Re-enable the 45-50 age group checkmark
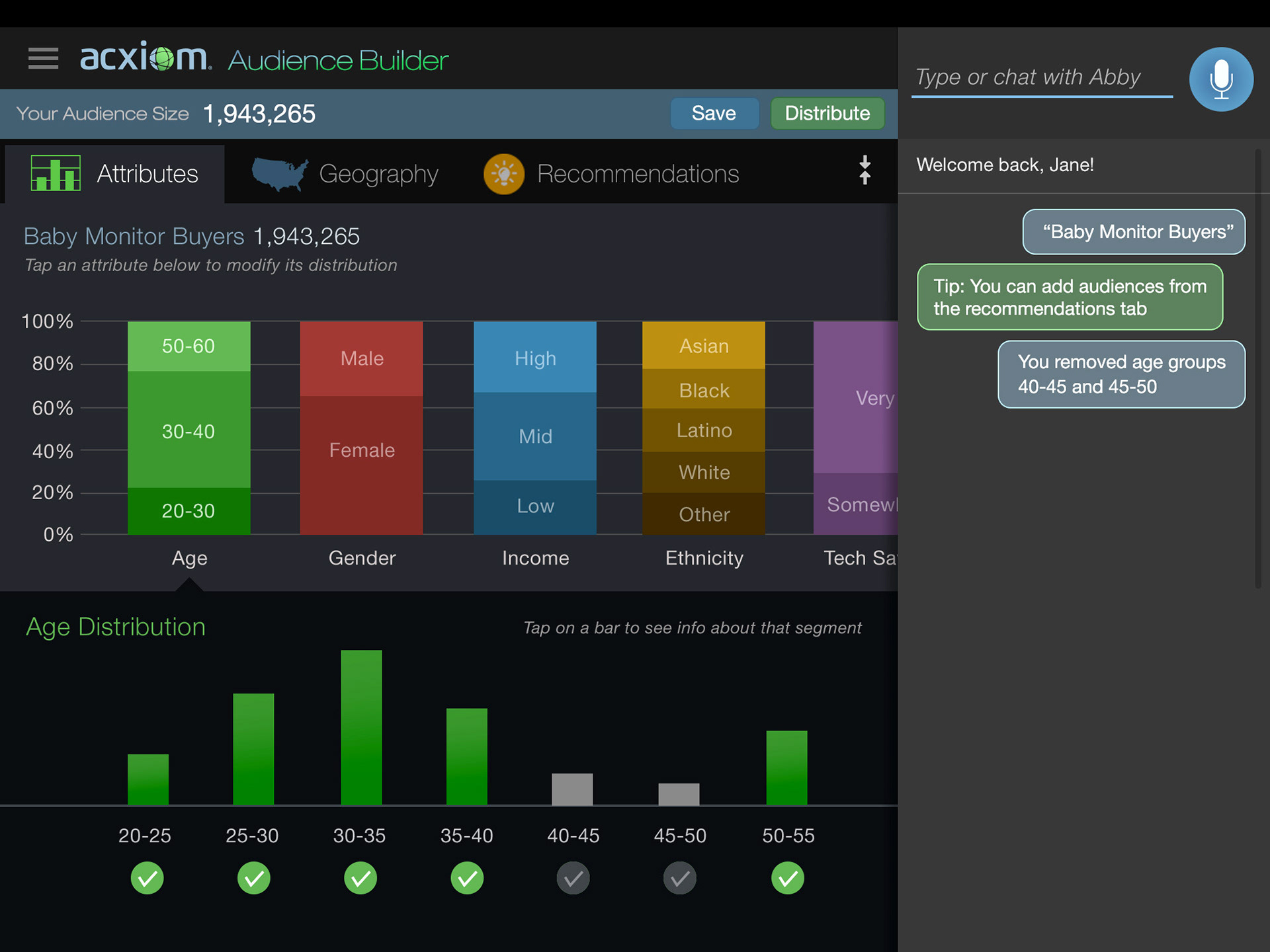1270x952 pixels. click(680, 878)
